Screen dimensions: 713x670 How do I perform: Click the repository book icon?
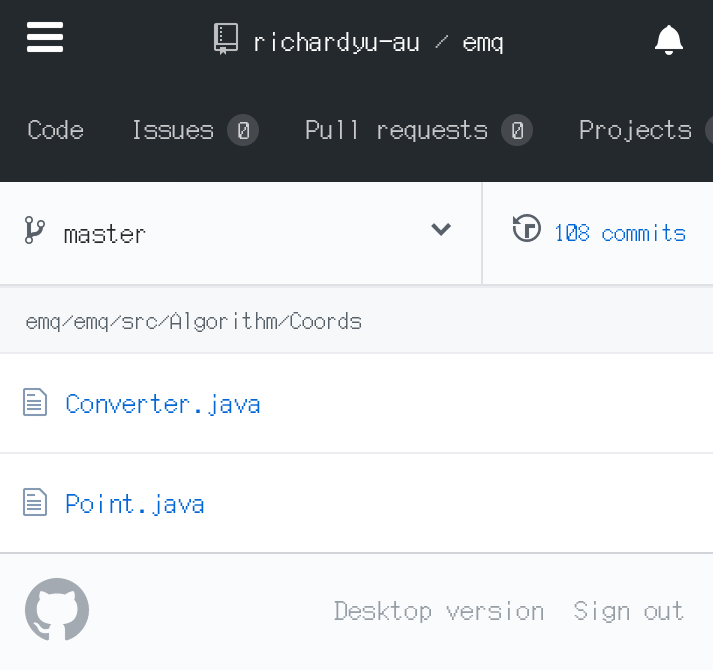pyautogui.click(x=226, y=39)
